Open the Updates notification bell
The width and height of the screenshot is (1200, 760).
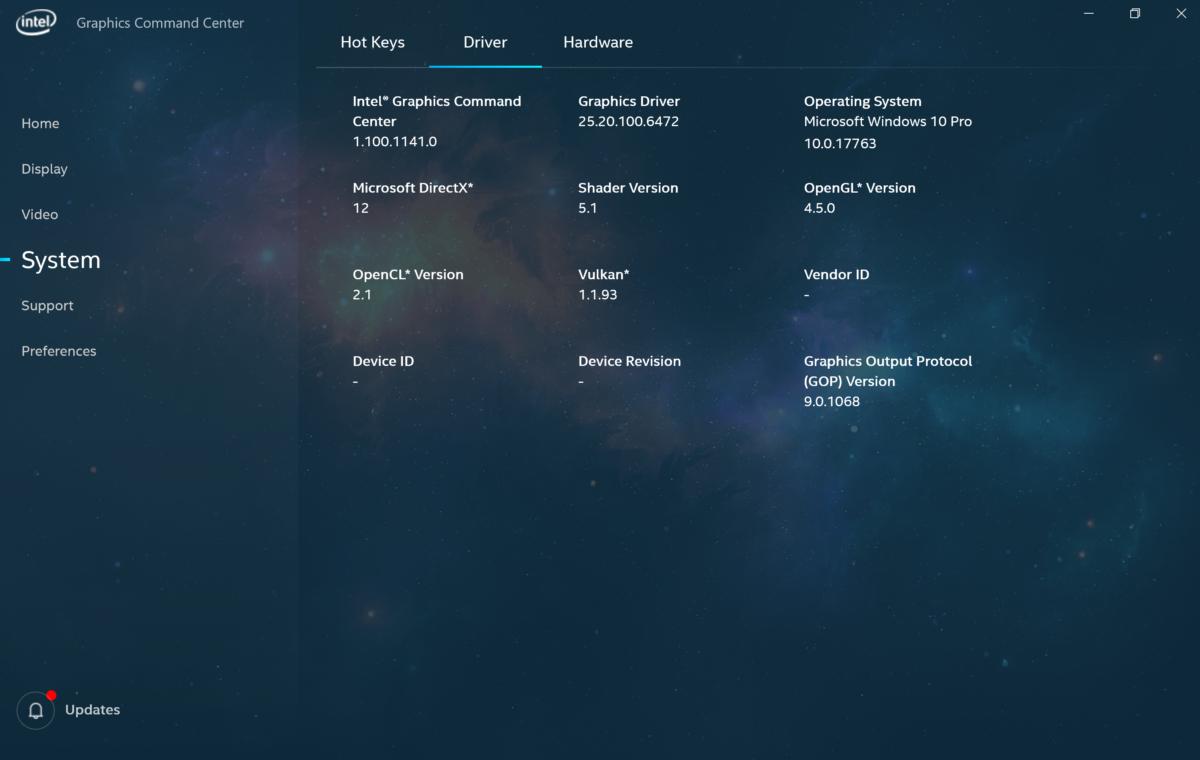36,711
